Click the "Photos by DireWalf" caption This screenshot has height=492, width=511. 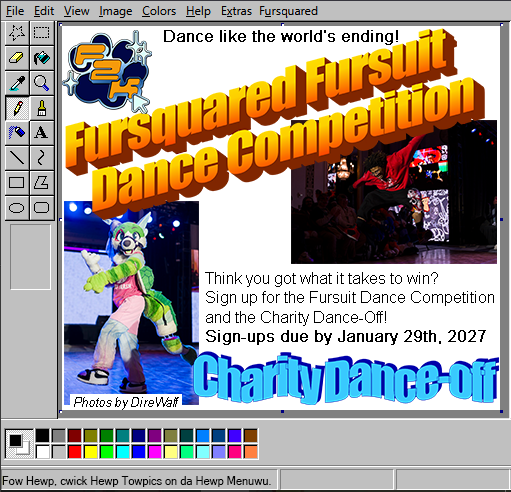[x=126, y=402]
